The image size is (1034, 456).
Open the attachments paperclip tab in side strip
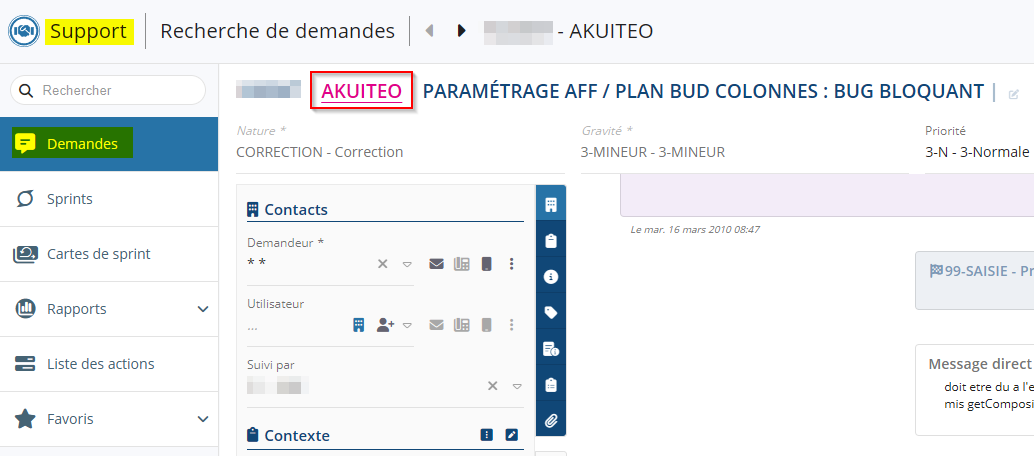[x=550, y=421]
